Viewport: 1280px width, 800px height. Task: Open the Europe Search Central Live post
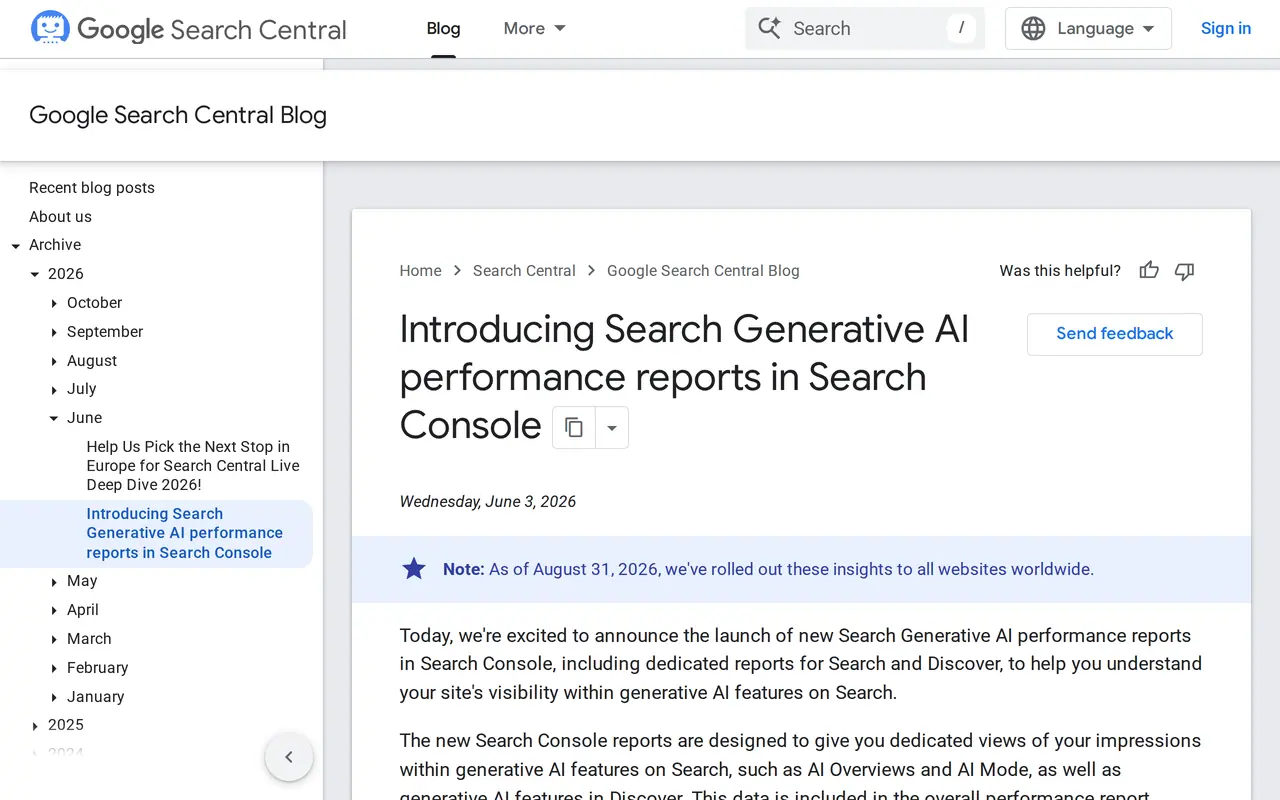pos(193,466)
